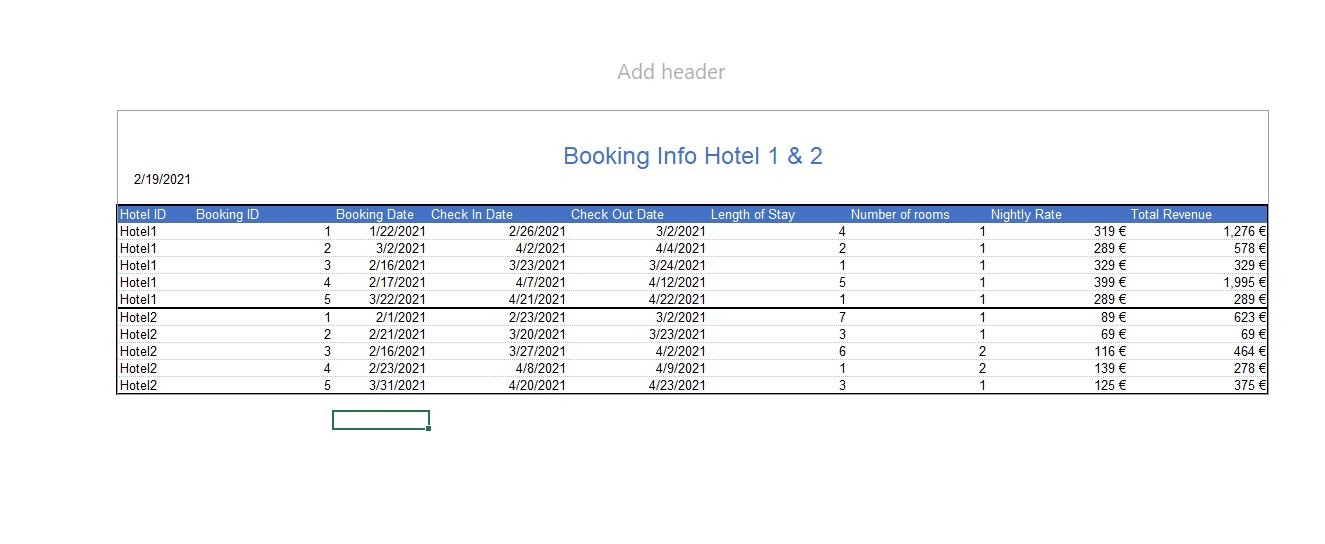The height and width of the screenshot is (544, 1325).
Task: Click the check-out date 4/4/2021
Action: (x=680, y=248)
